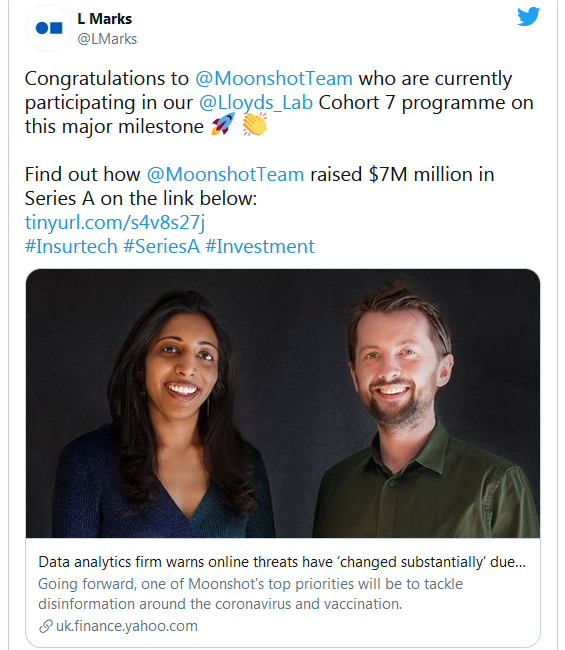Click the Twitter bird logo icon
The height and width of the screenshot is (650, 565).
click(x=529, y=16)
